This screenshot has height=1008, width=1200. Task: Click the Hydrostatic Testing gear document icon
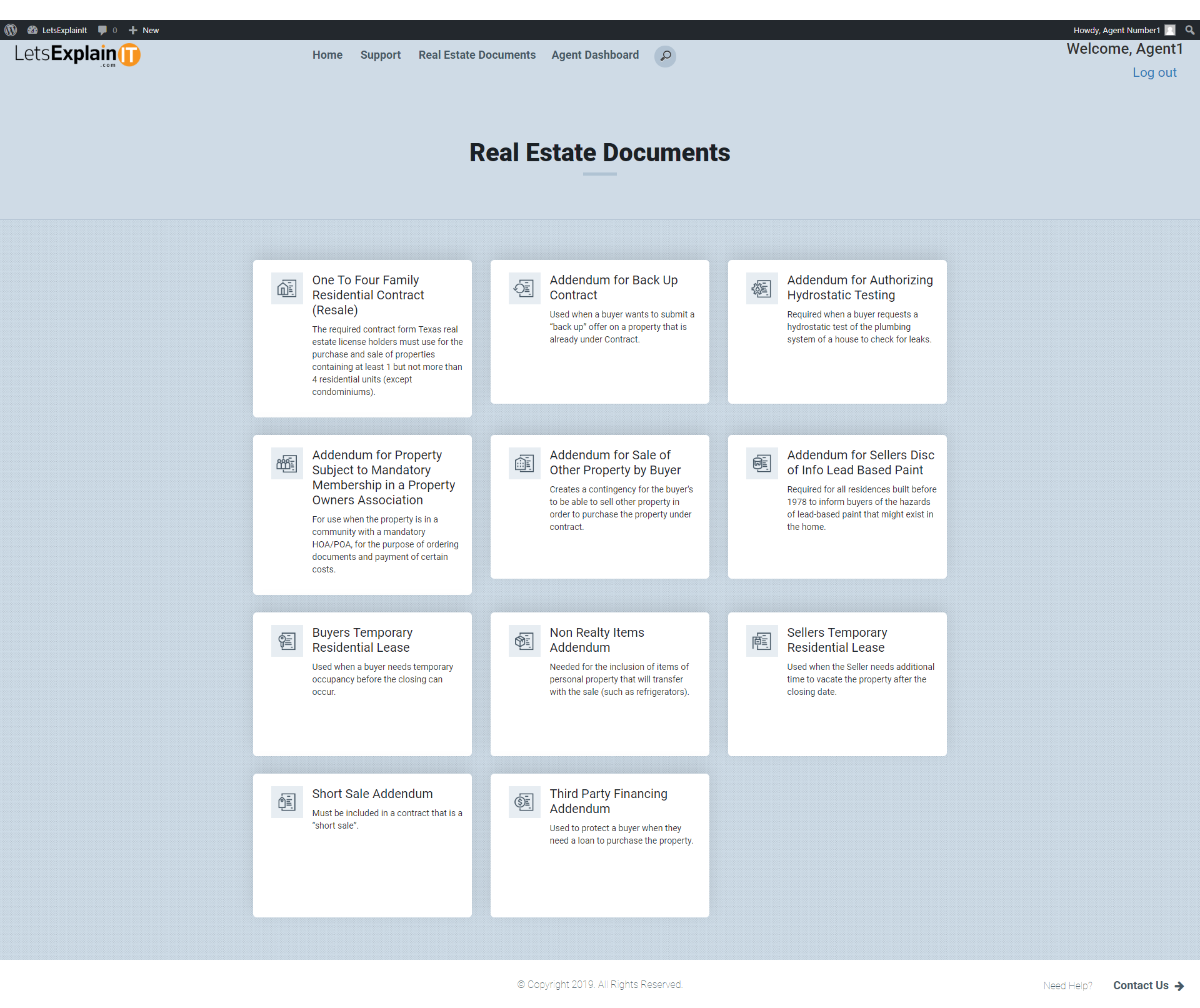762,289
